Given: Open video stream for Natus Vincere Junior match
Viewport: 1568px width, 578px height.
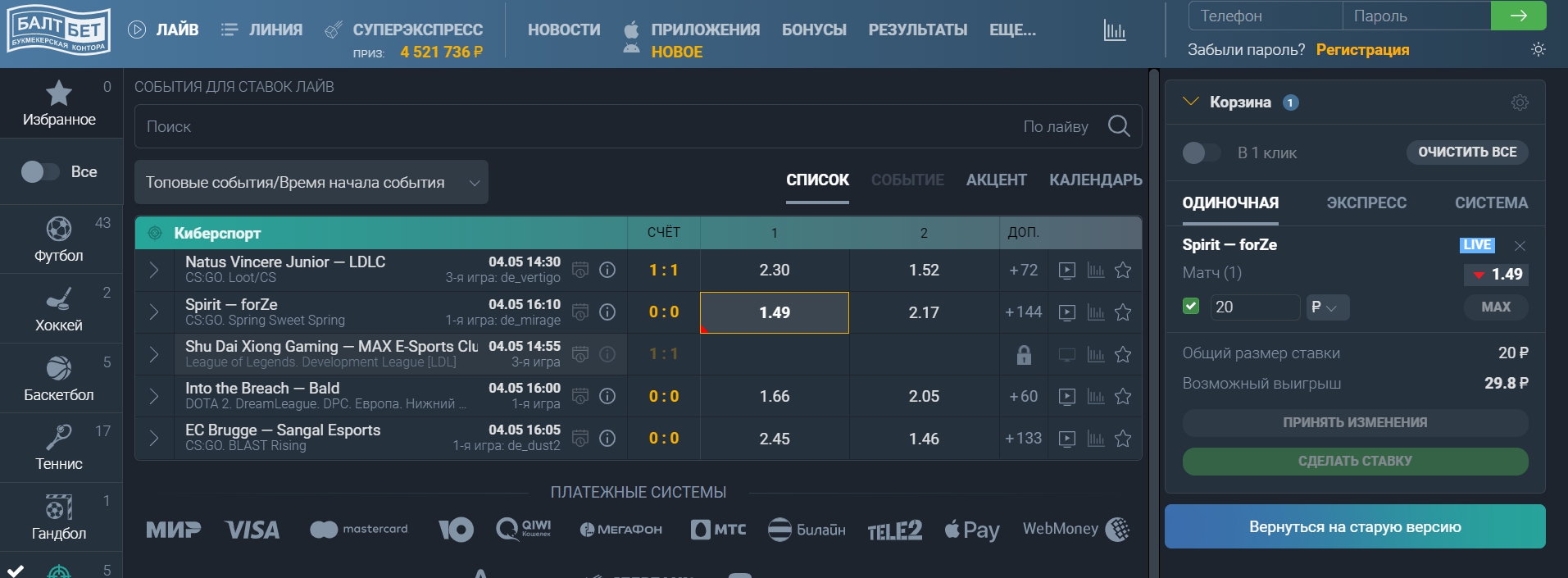Looking at the screenshot, I should [1067, 270].
